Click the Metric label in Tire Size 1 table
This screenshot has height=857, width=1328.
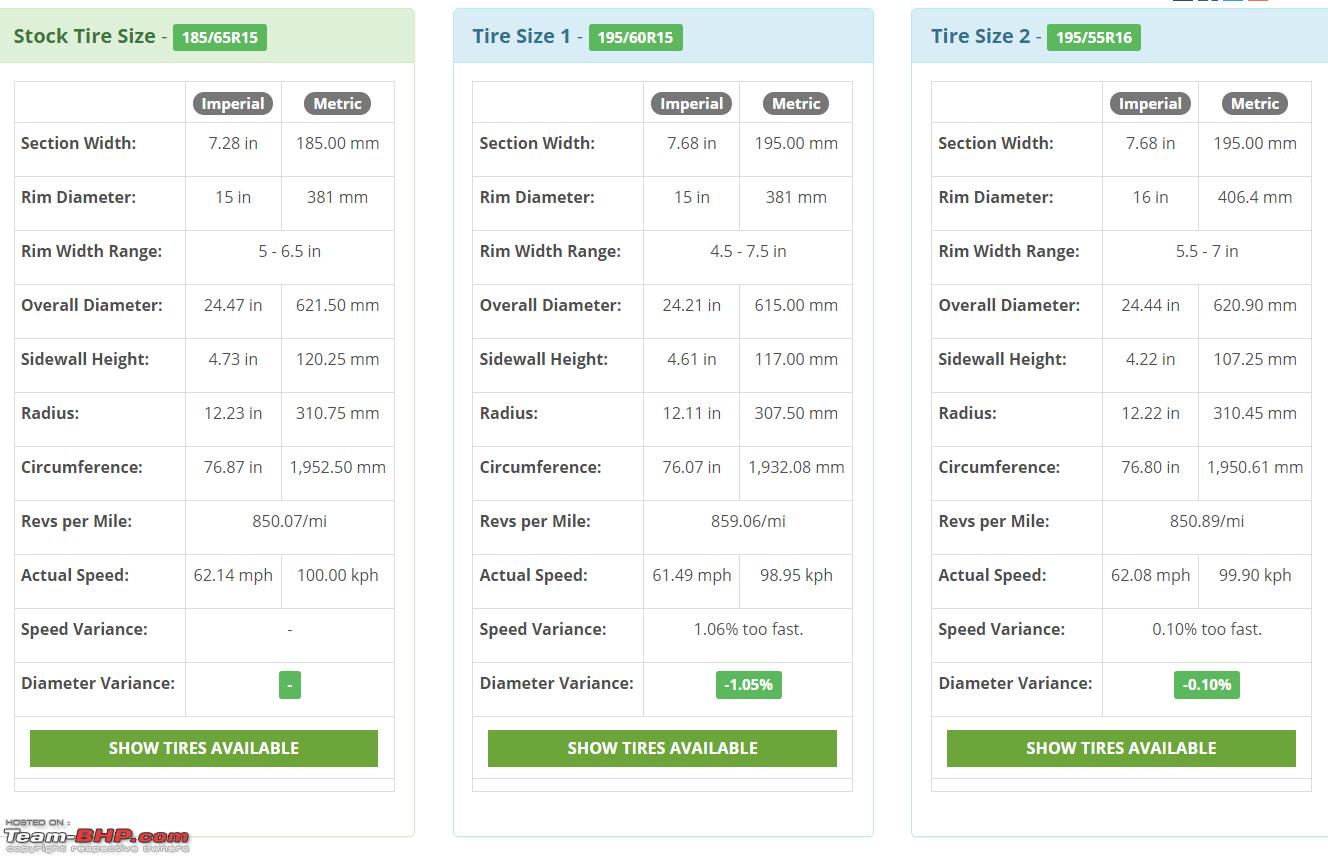pyautogui.click(x=796, y=104)
